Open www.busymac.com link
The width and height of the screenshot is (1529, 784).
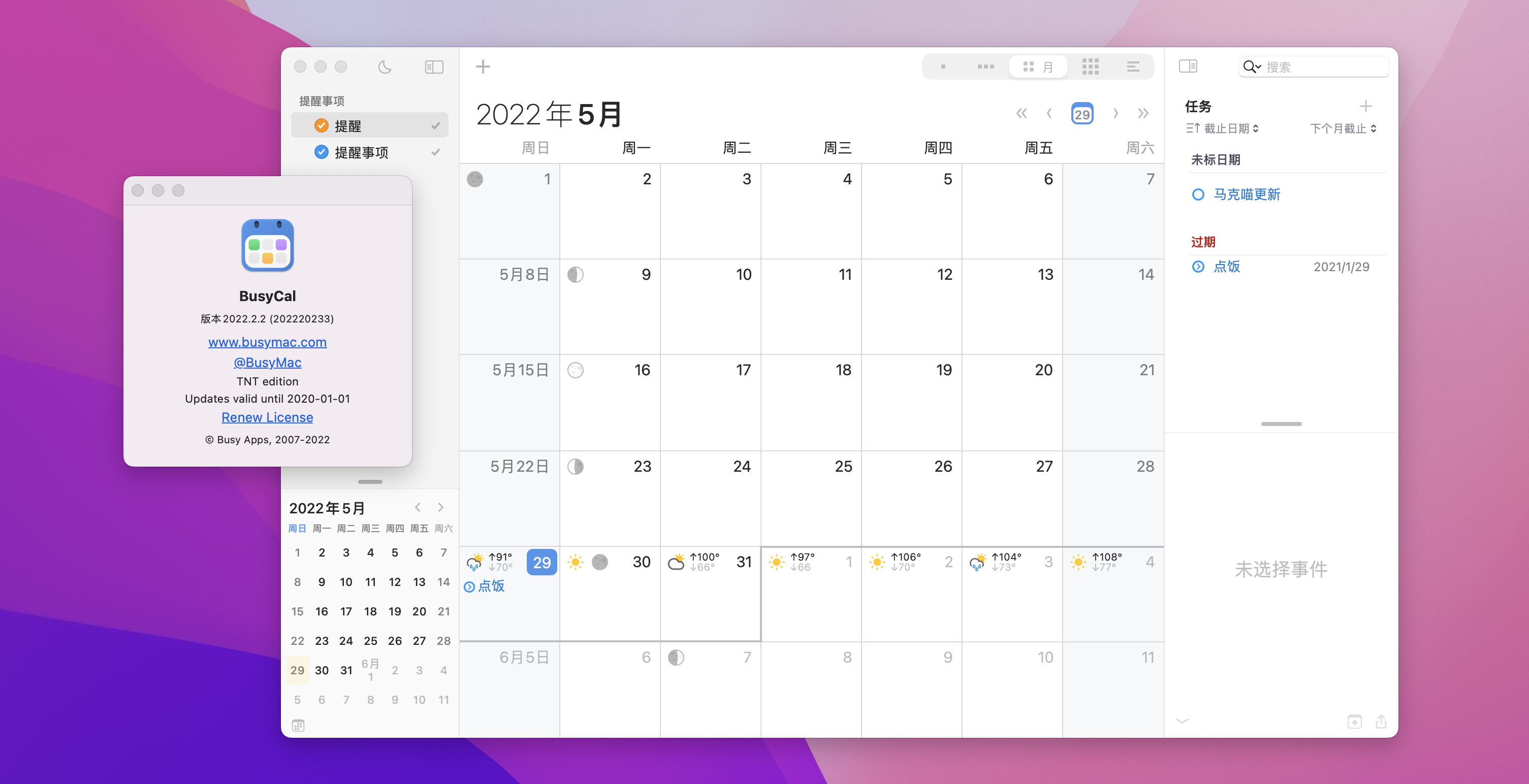point(267,342)
